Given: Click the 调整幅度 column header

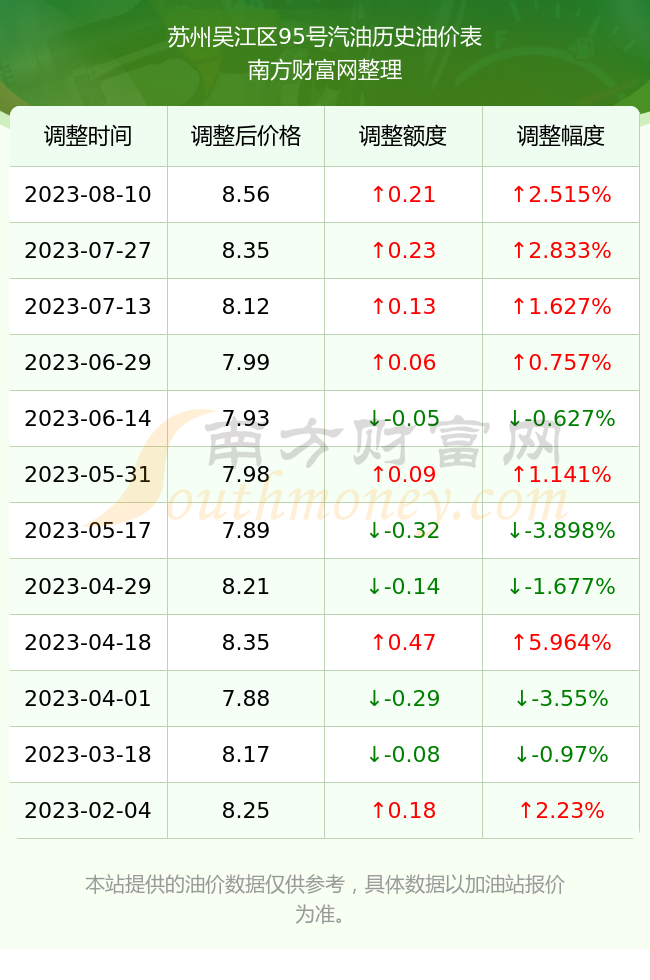Looking at the screenshot, I should [561, 136].
